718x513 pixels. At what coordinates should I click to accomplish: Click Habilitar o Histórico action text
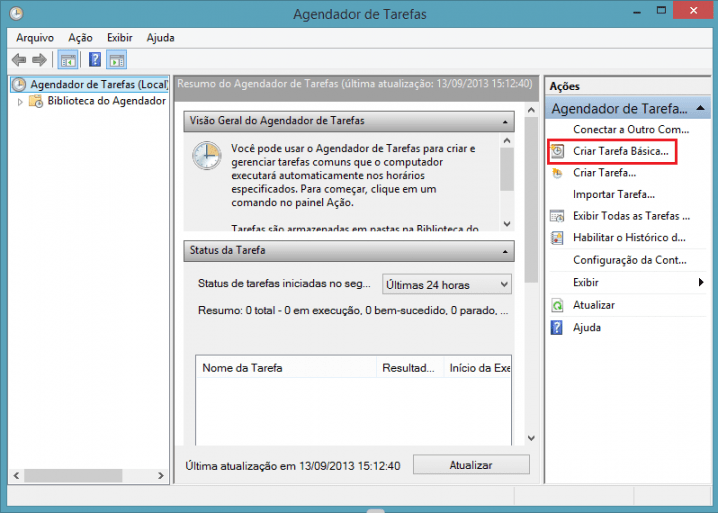629,238
